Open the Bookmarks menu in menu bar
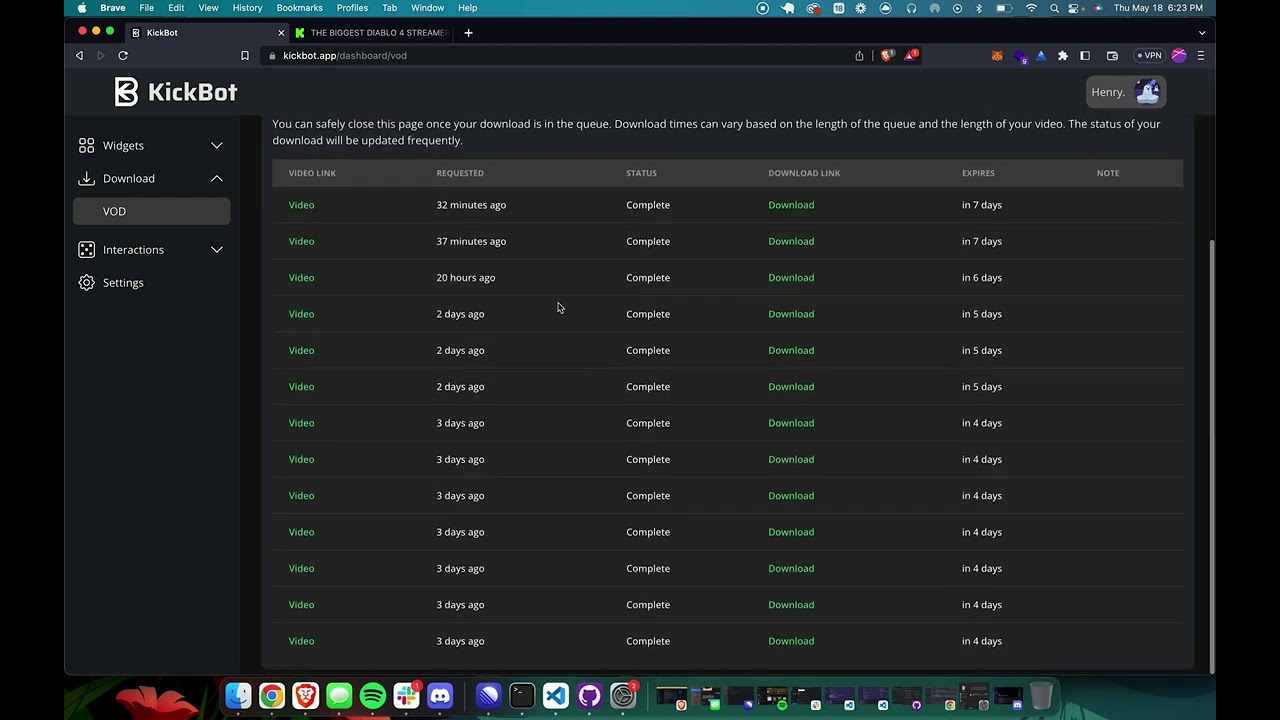The image size is (1280, 720). [299, 8]
